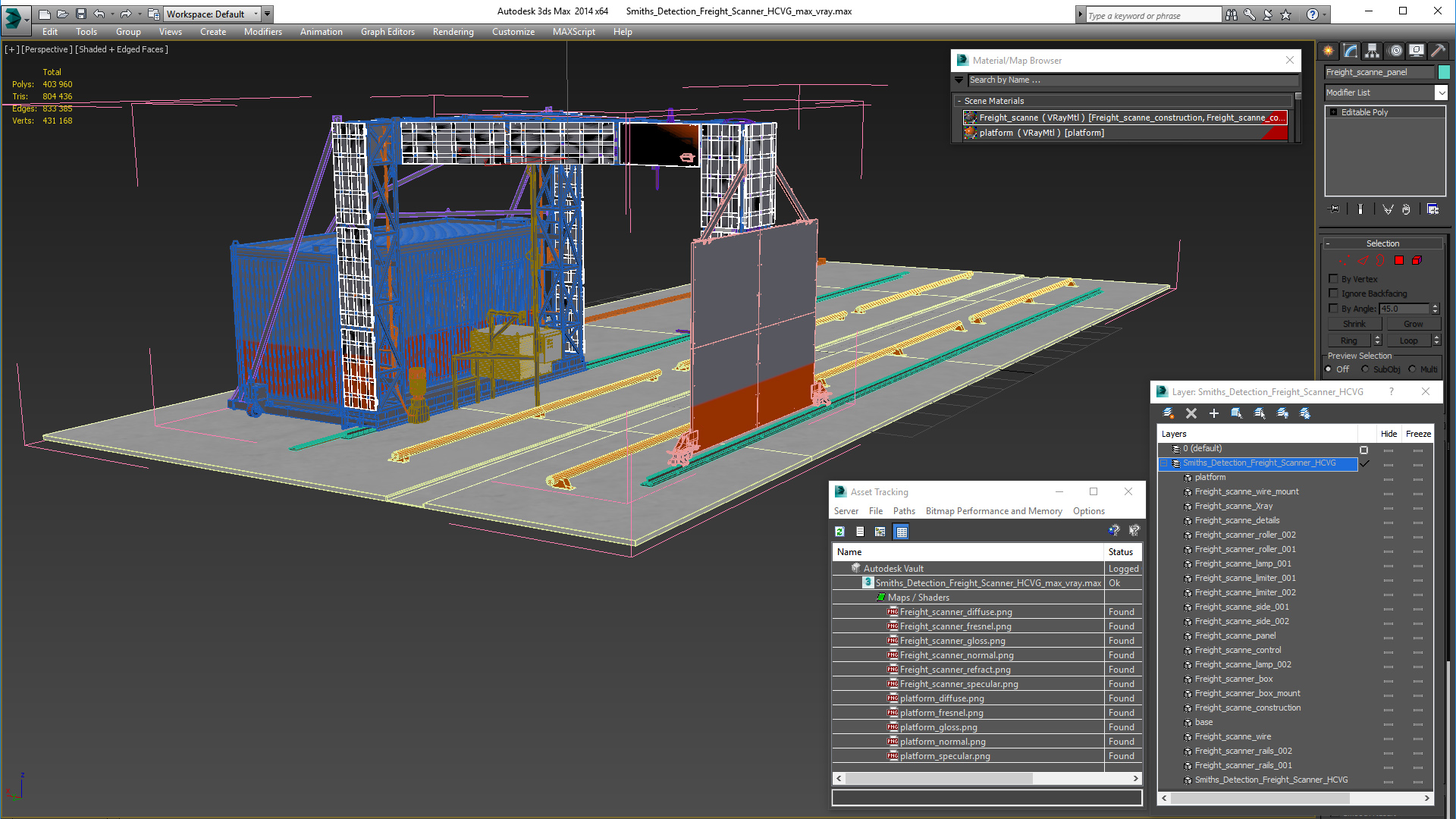Enable By Angle checkbox
The width and height of the screenshot is (1456, 819).
1334,309
